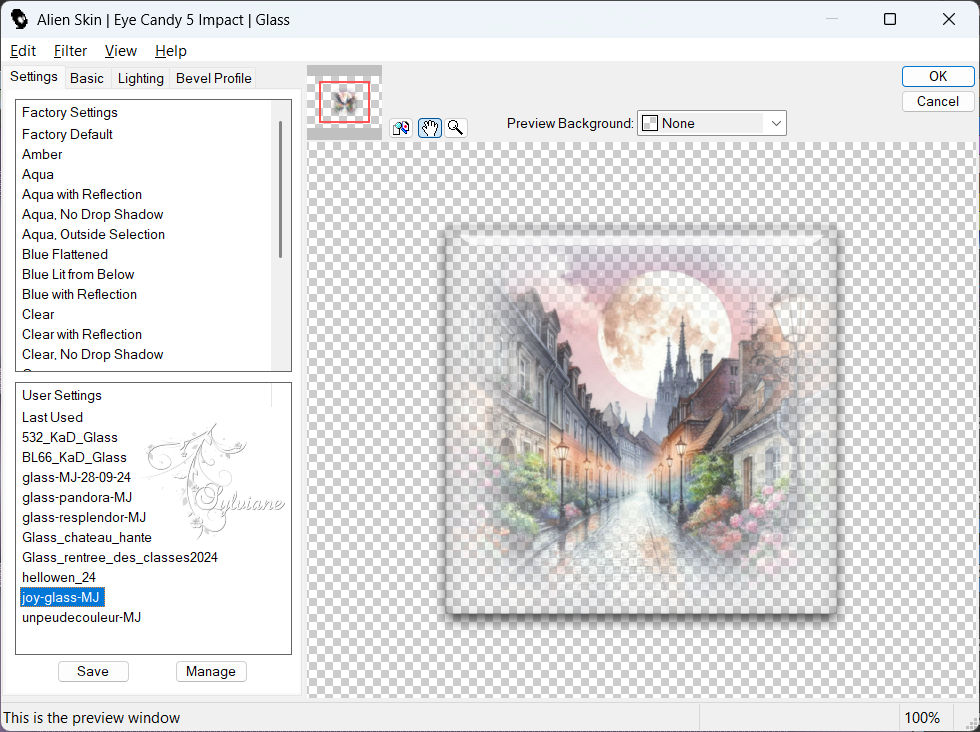Click the glass-effect image in preview window
Screen dimensions: 980x732
[x=641, y=422]
